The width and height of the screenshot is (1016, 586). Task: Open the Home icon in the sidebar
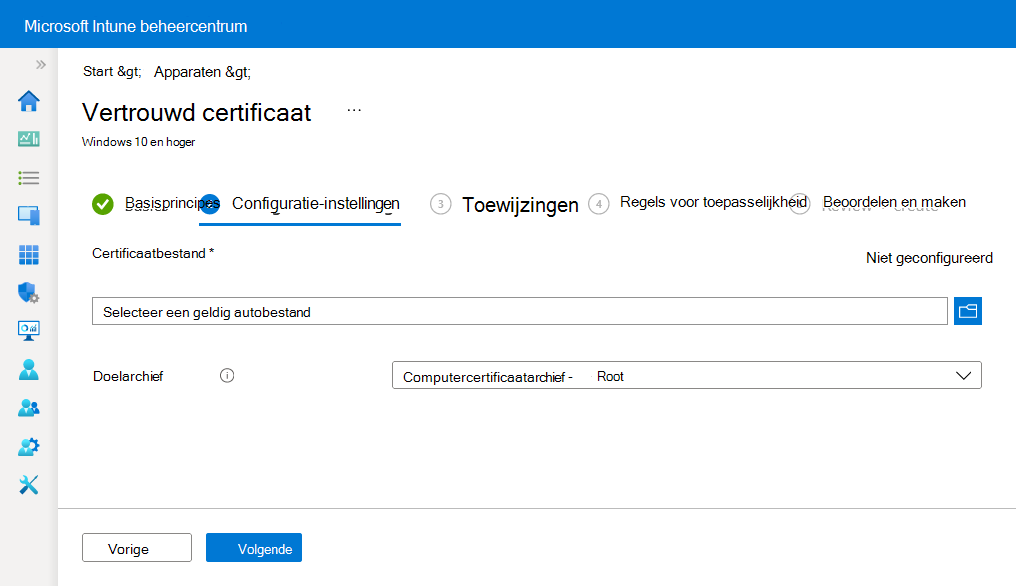pos(29,100)
